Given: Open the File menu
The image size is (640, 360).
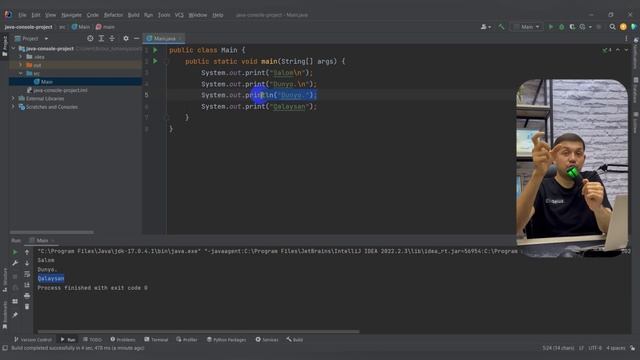Looking at the screenshot, I should tap(22, 15).
